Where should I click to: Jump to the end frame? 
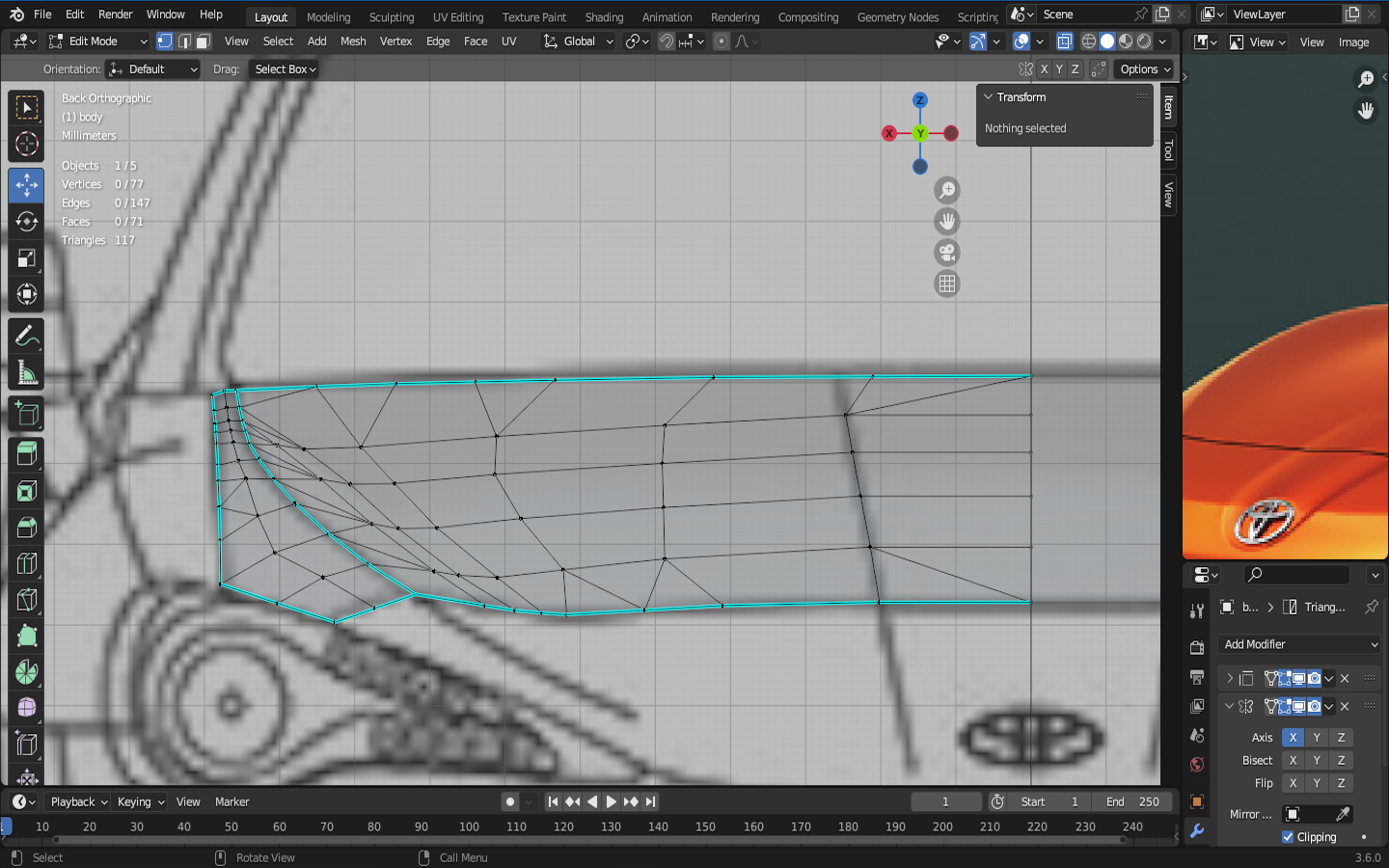pos(651,801)
